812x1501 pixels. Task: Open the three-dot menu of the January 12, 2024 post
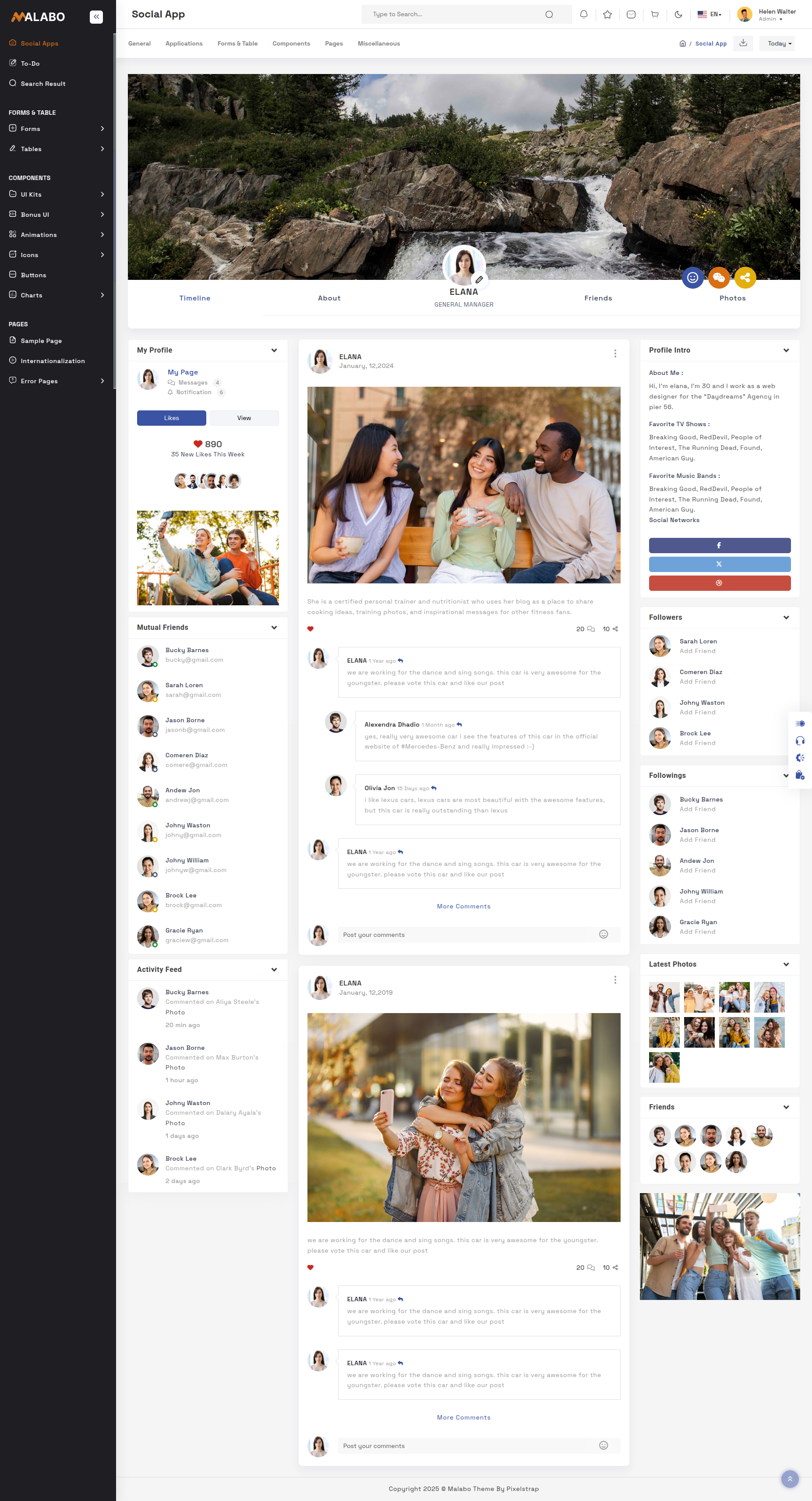[615, 354]
